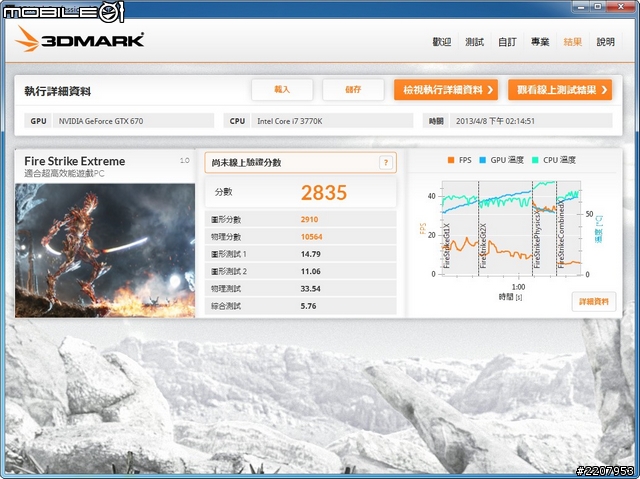The width and height of the screenshot is (640, 479).
Task: Click the question mark help icon
Action: 385,163
